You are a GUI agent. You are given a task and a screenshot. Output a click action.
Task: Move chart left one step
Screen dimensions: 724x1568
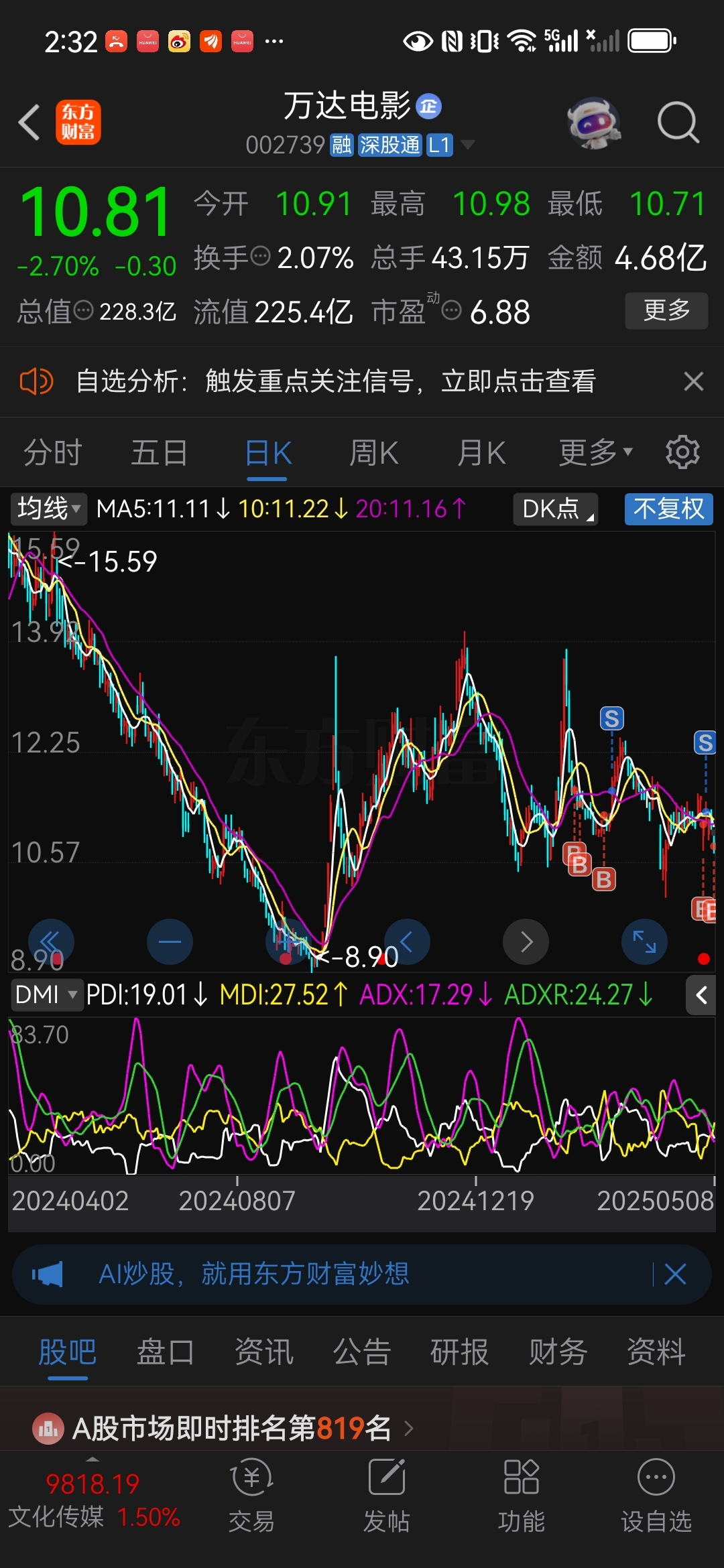tap(407, 941)
